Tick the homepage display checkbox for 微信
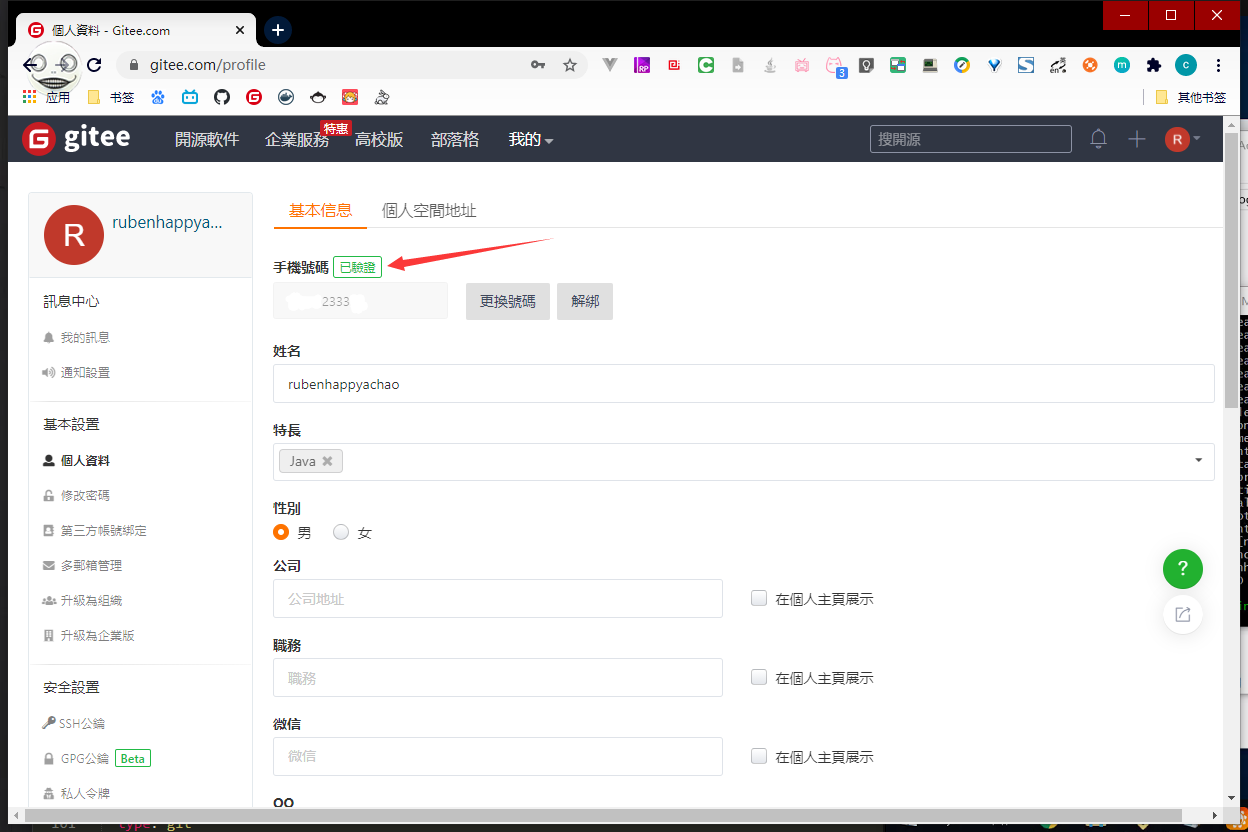Screen dimensions: 1248x832 (x=759, y=756)
